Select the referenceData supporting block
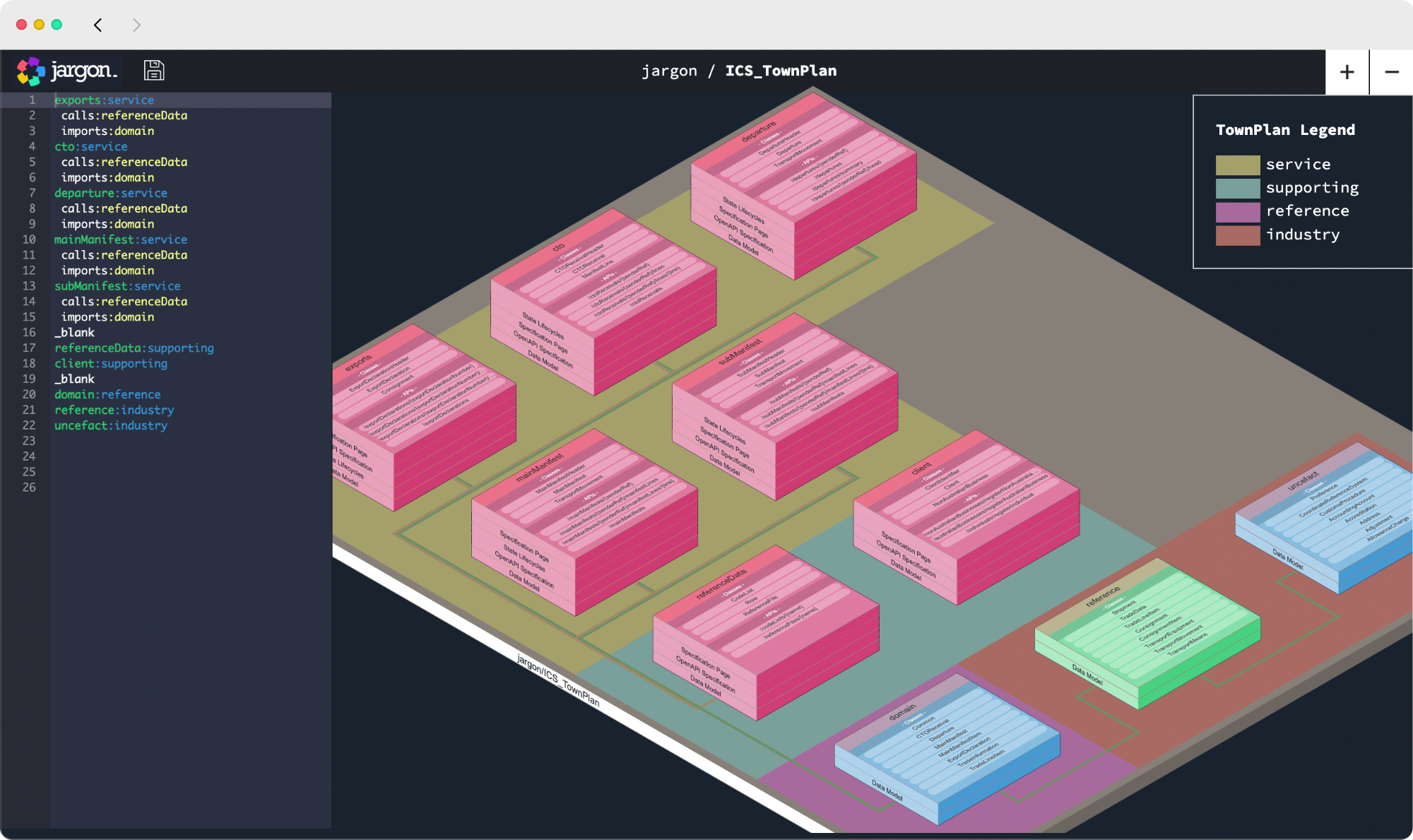This screenshot has width=1413, height=840. [x=766, y=632]
